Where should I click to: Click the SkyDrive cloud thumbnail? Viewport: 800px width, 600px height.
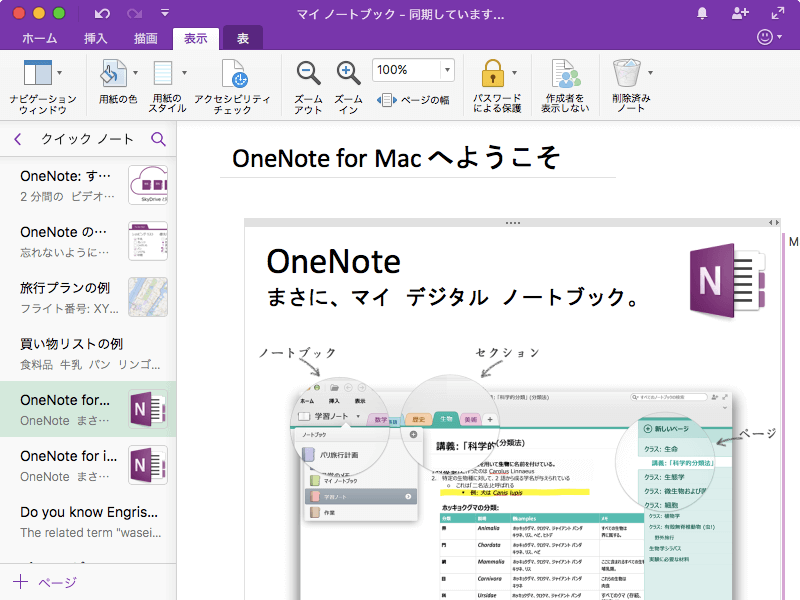148,185
